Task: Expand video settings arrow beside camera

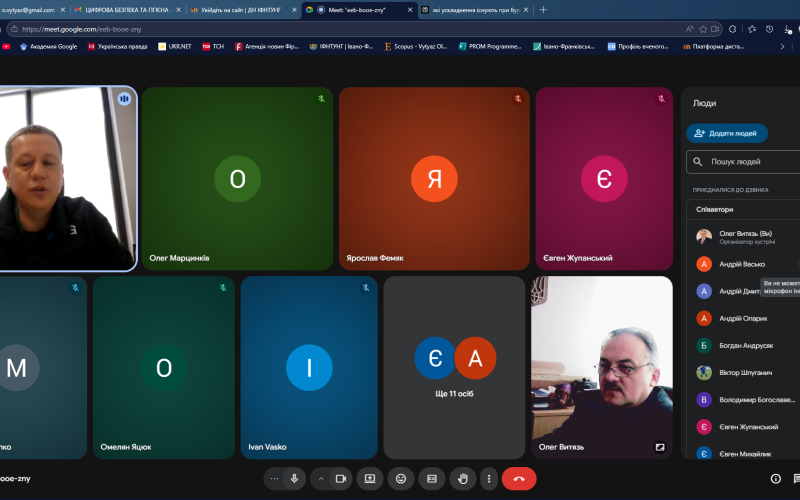Action: tap(321, 479)
